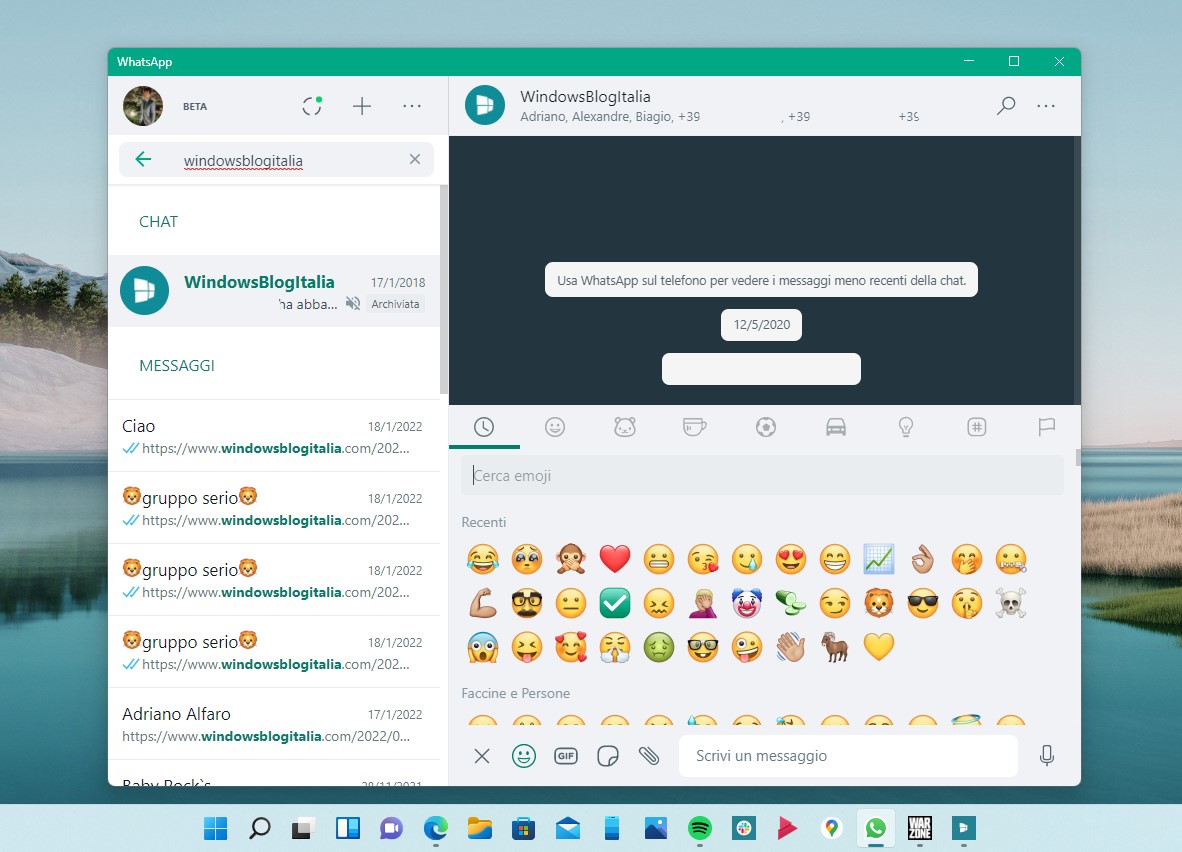Insert the heart-eyes emoji

pyautogui.click(x=791, y=559)
